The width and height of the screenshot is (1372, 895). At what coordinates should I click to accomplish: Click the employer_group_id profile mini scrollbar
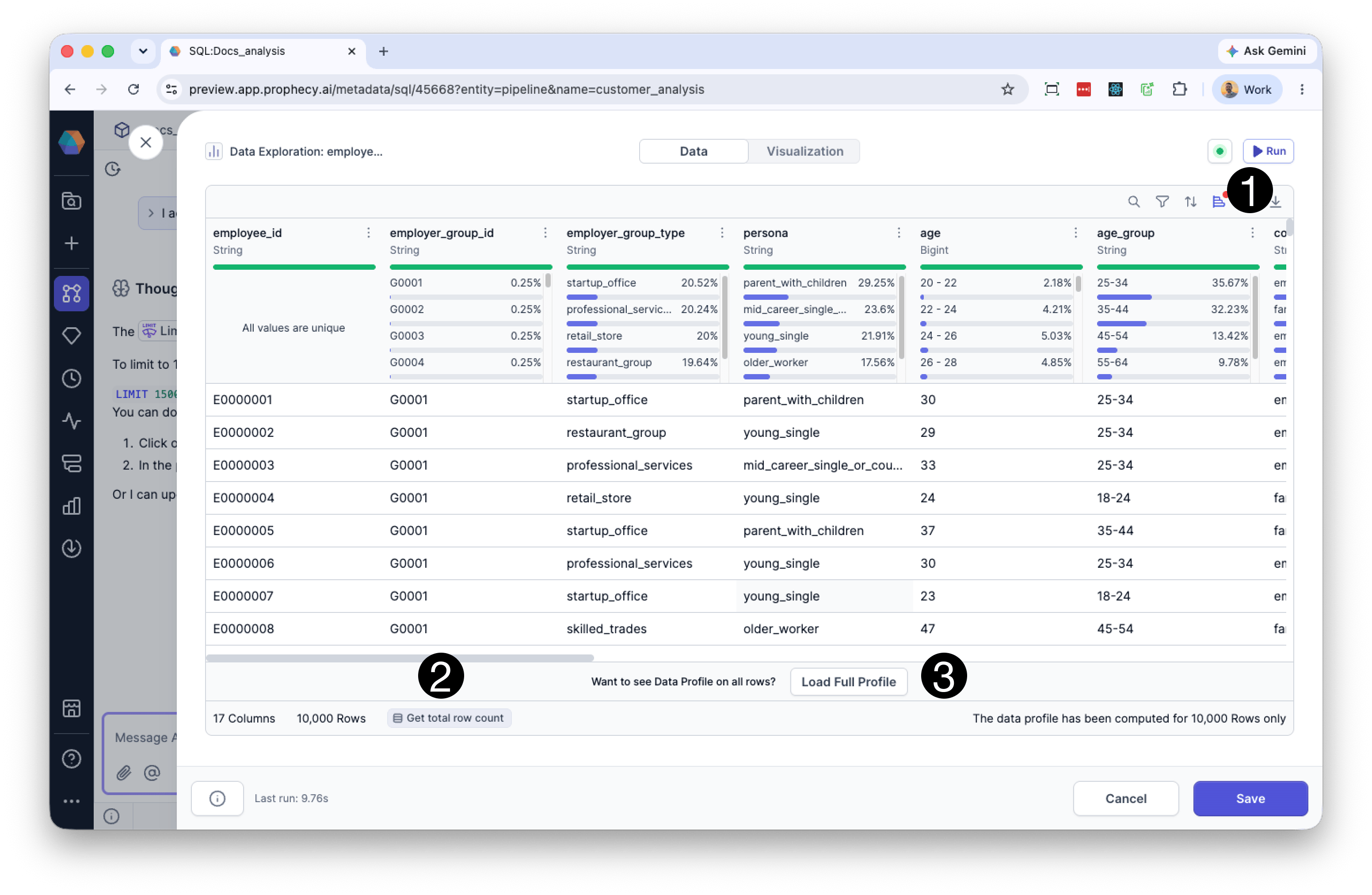548,280
